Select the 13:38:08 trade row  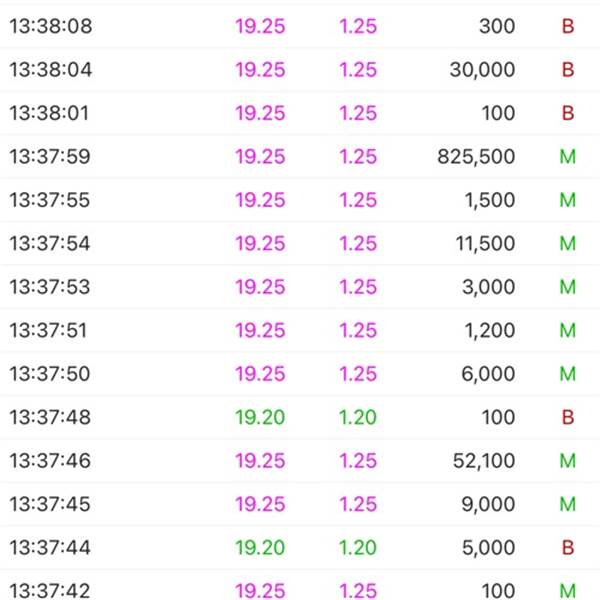tap(300, 26)
